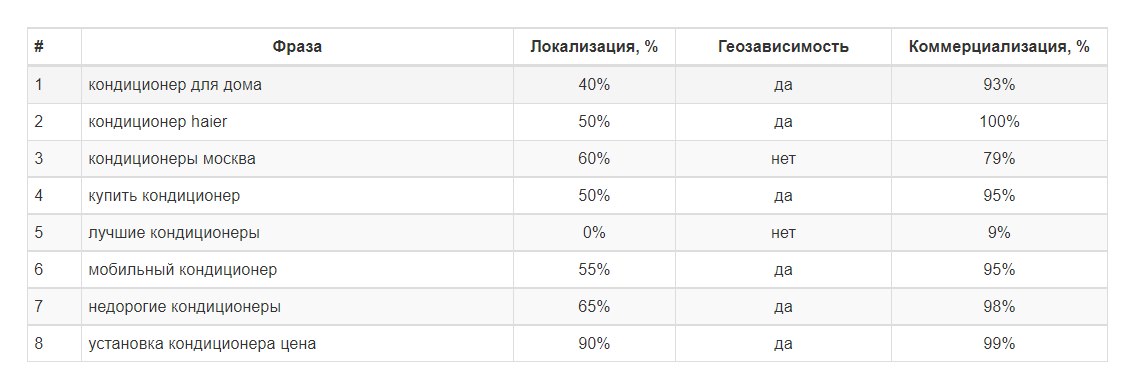1125x375 pixels.
Task: Click the Локализация, % column header
Action: (x=594, y=47)
